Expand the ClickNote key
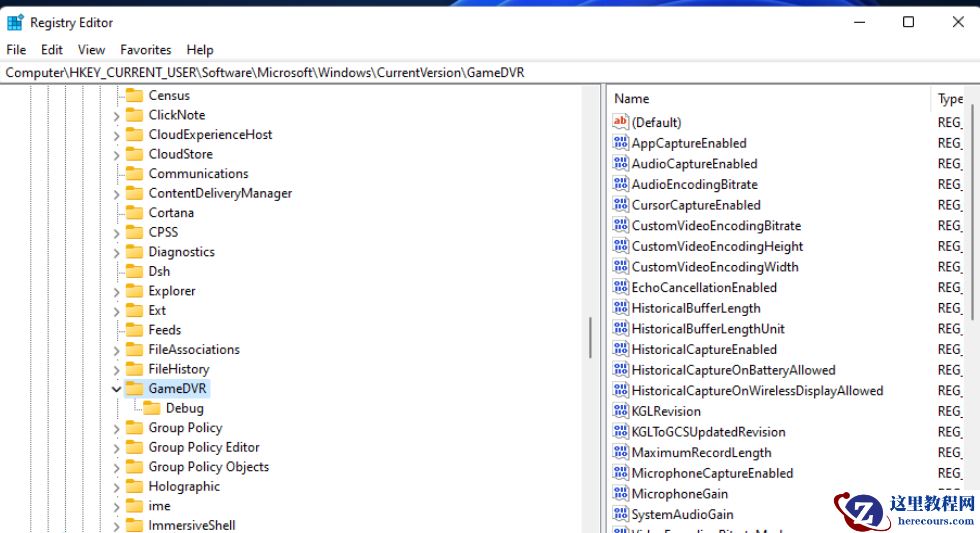The image size is (980, 533). [x=116, y=116]
